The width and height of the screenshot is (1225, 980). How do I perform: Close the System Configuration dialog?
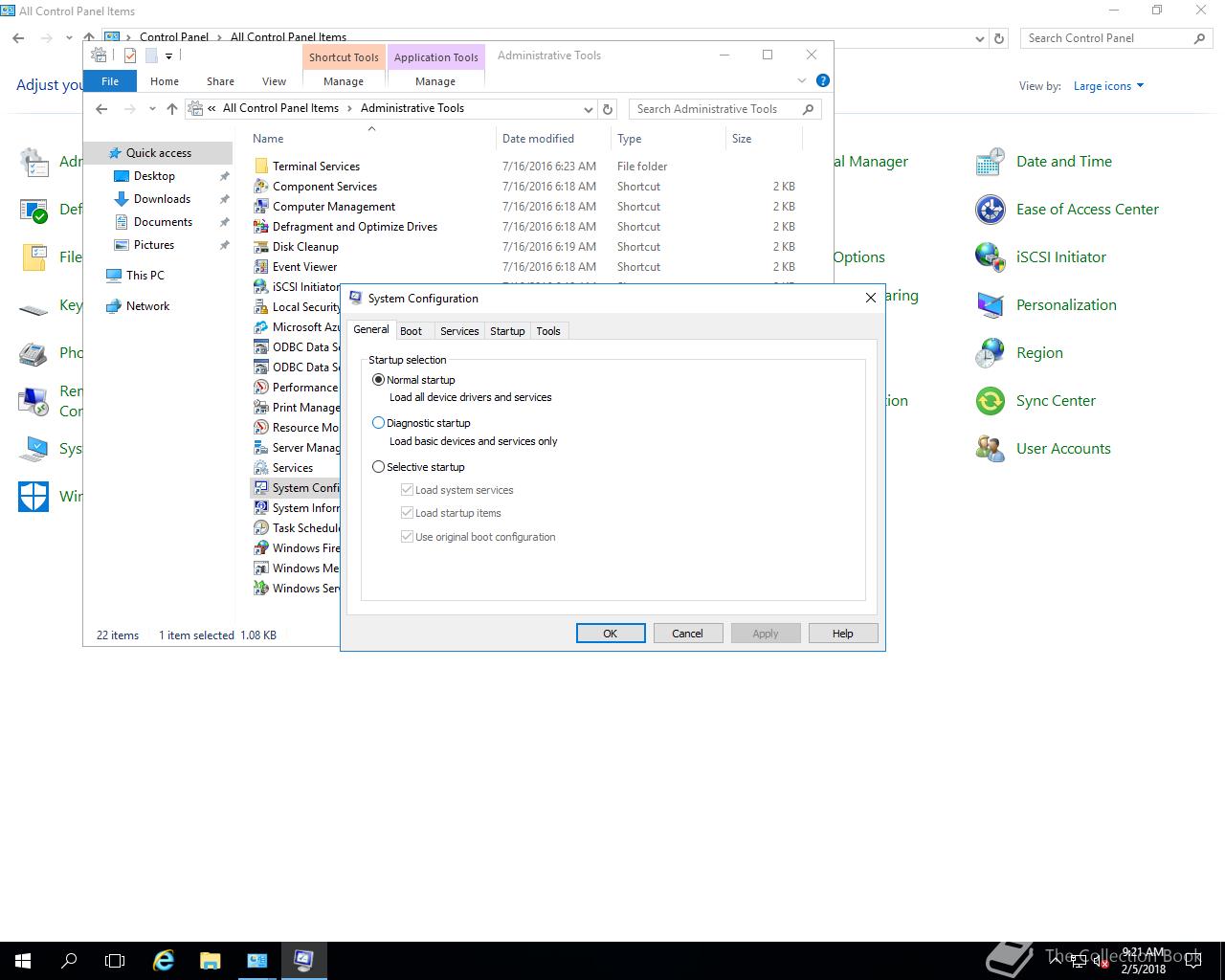coord(870,298)
